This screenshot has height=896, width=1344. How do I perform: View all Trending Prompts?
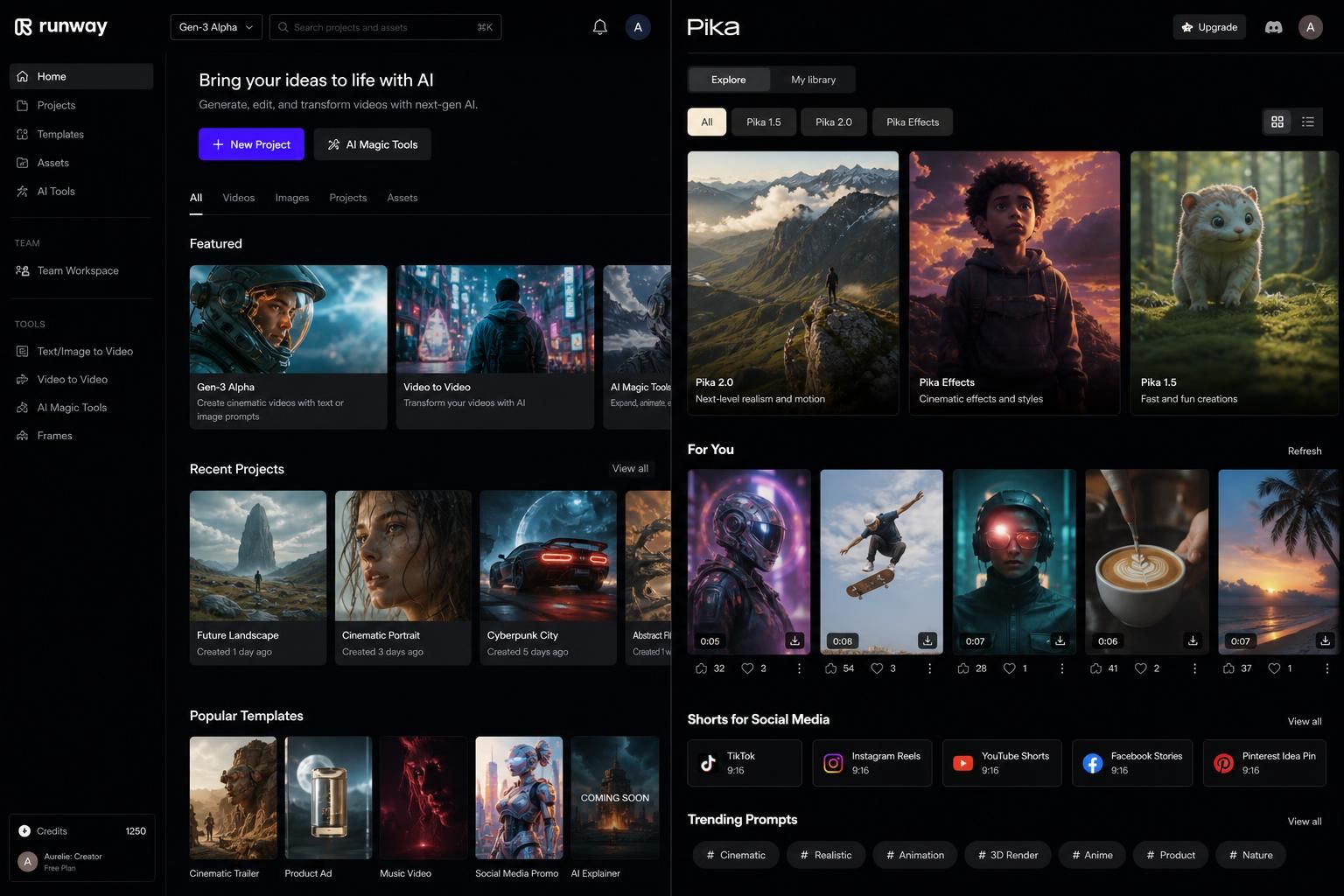coord(1305,821)
